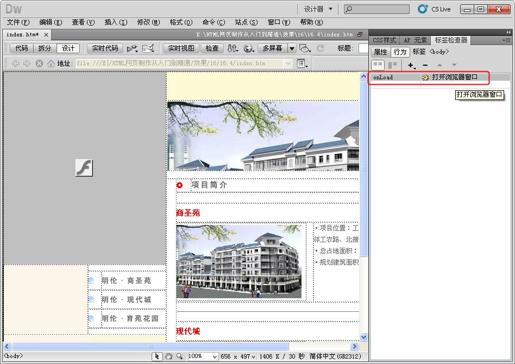The image size is (515, 364).
Task: Switch to the AP 元素 panel tab
Action: [415, 40]
